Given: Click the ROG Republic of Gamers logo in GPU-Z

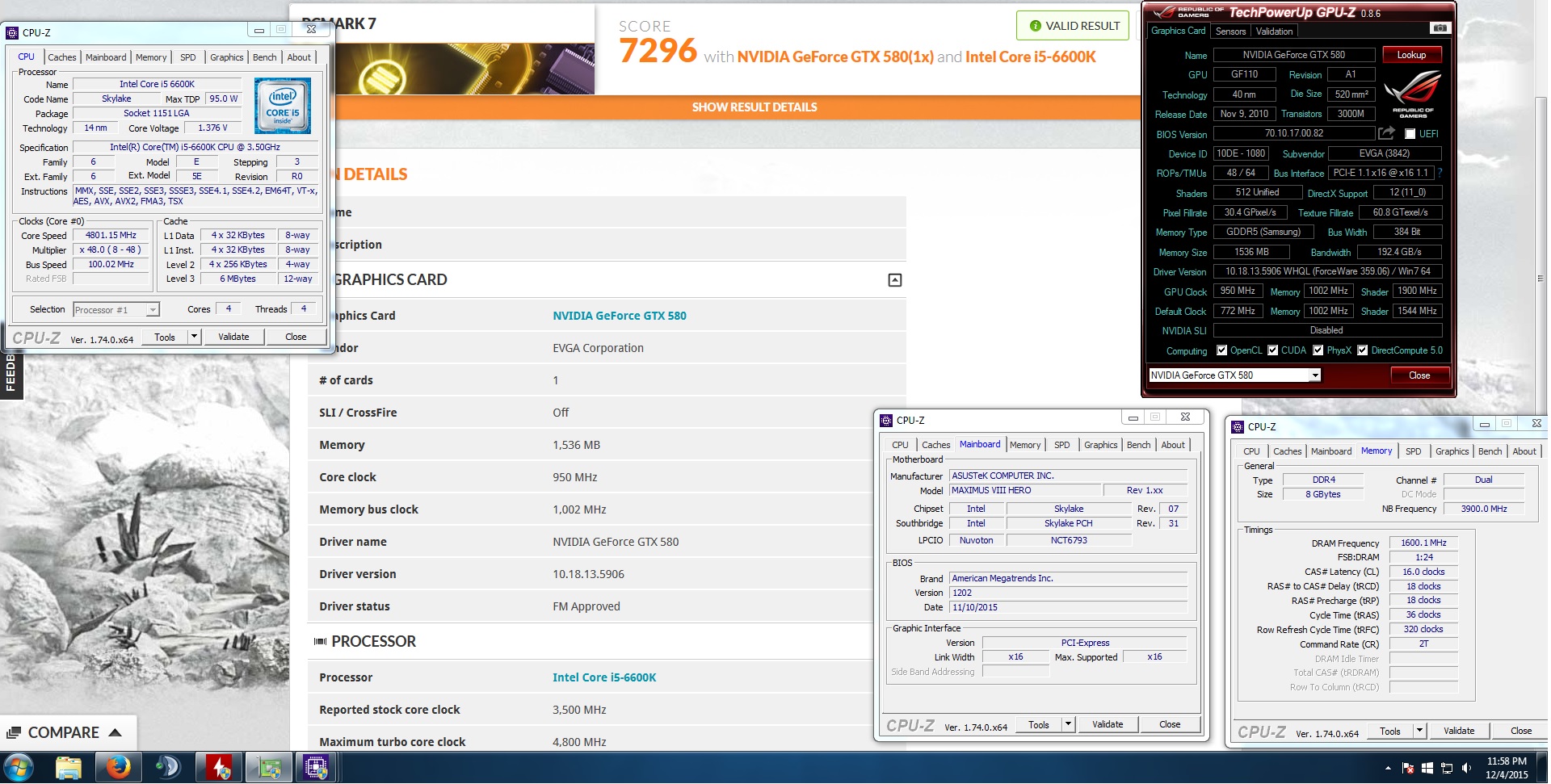Looking at the screenshot, I should pyautogui.click(x=1412, y=94).
